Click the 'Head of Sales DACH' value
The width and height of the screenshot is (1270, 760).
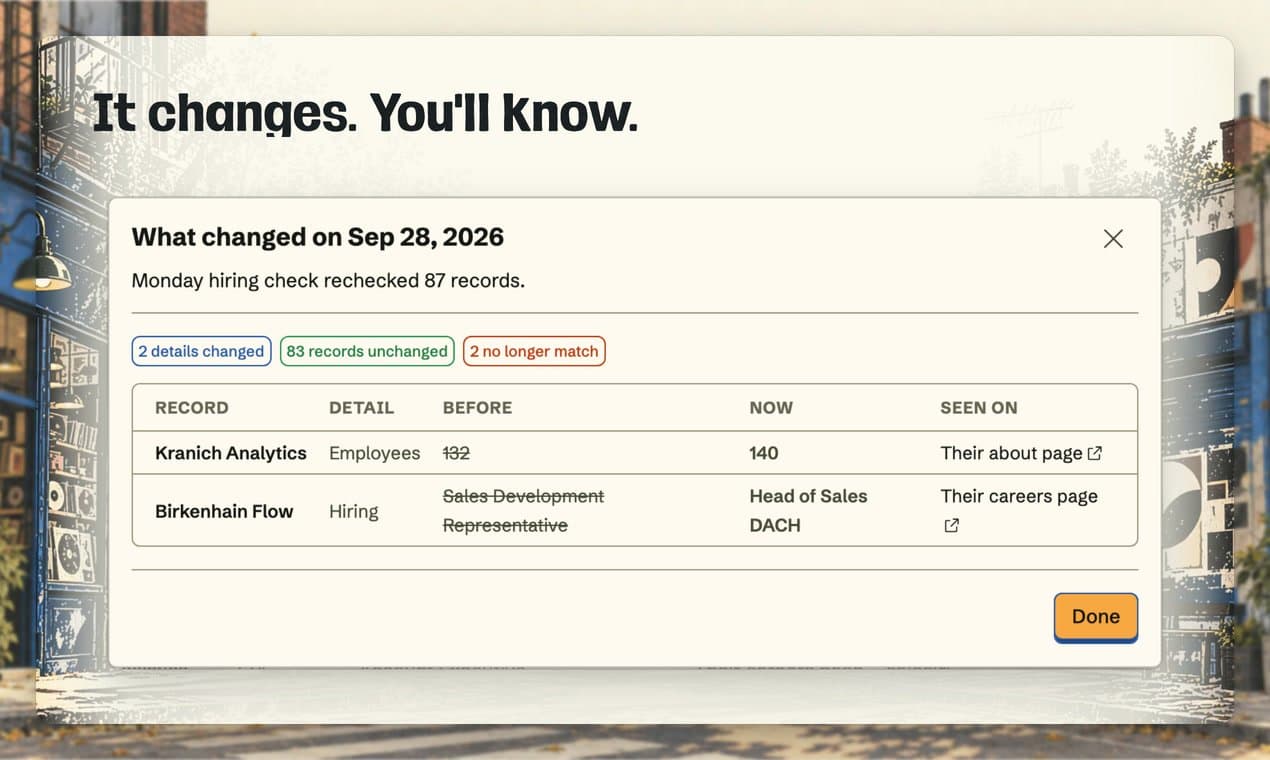(808, 511)
